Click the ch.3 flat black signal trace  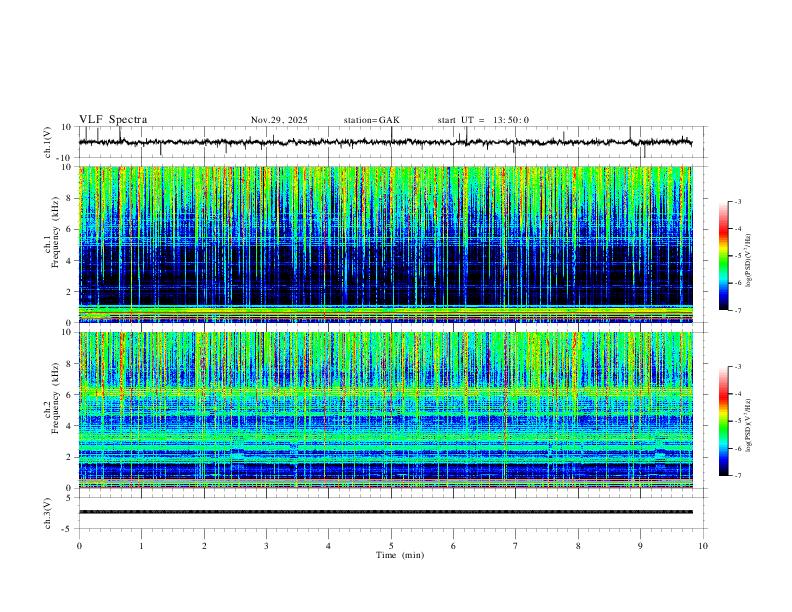coord(385,512)
